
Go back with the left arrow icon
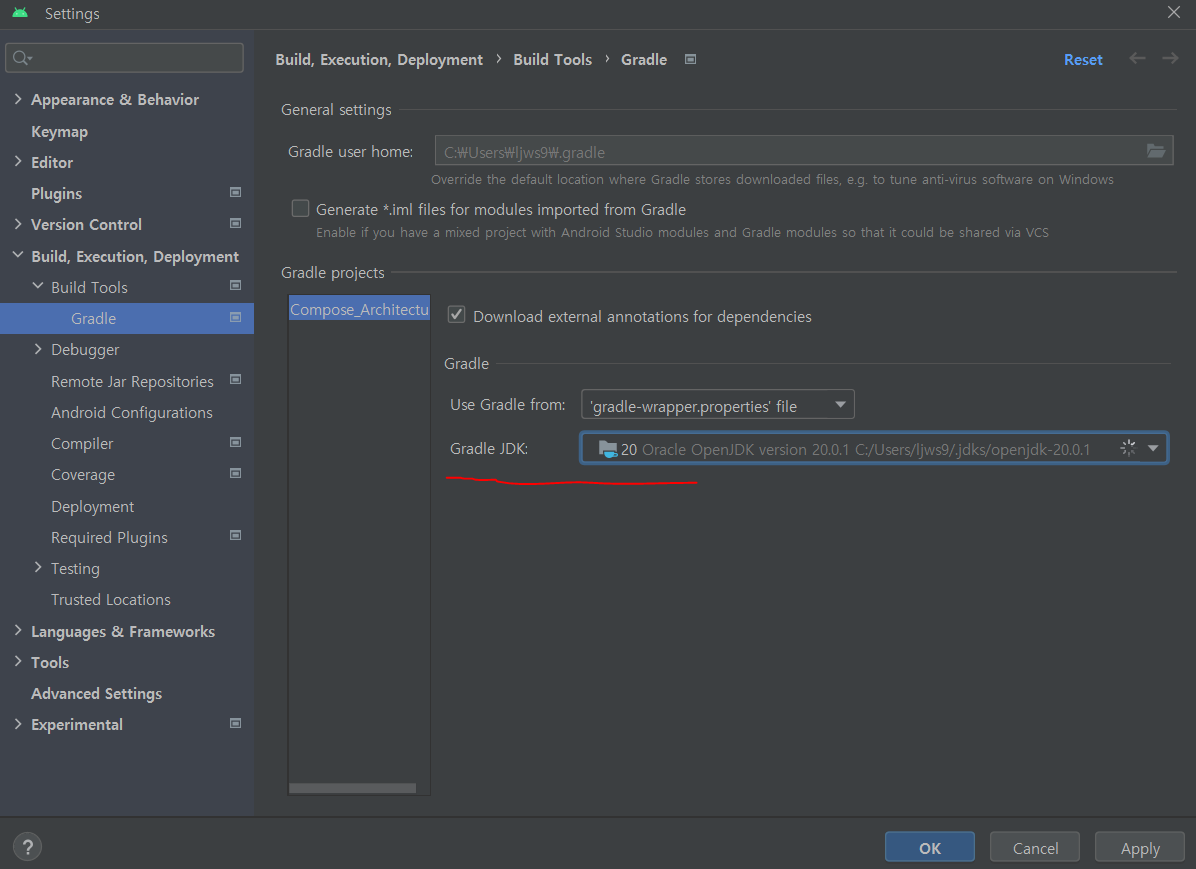(1137, 59)
